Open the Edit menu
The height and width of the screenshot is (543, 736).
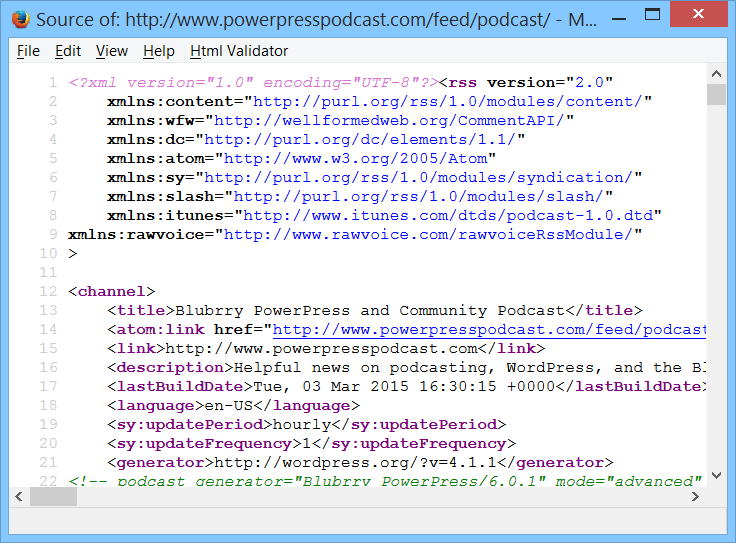coord(68,51)
